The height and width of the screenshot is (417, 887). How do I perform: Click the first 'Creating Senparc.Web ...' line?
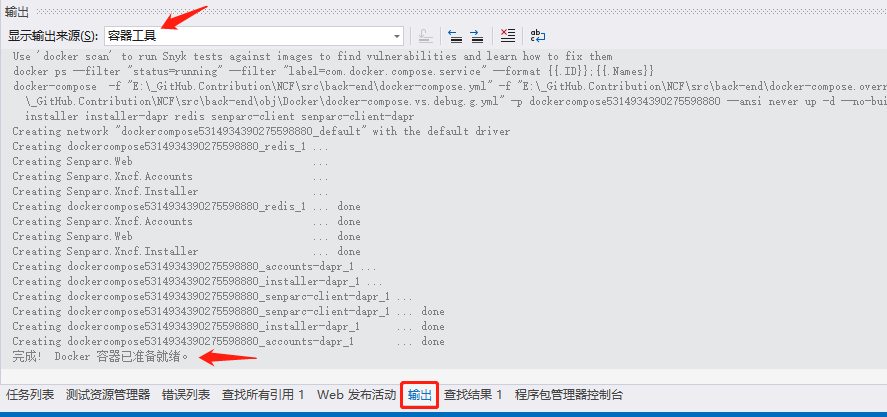tap(170, 161)
